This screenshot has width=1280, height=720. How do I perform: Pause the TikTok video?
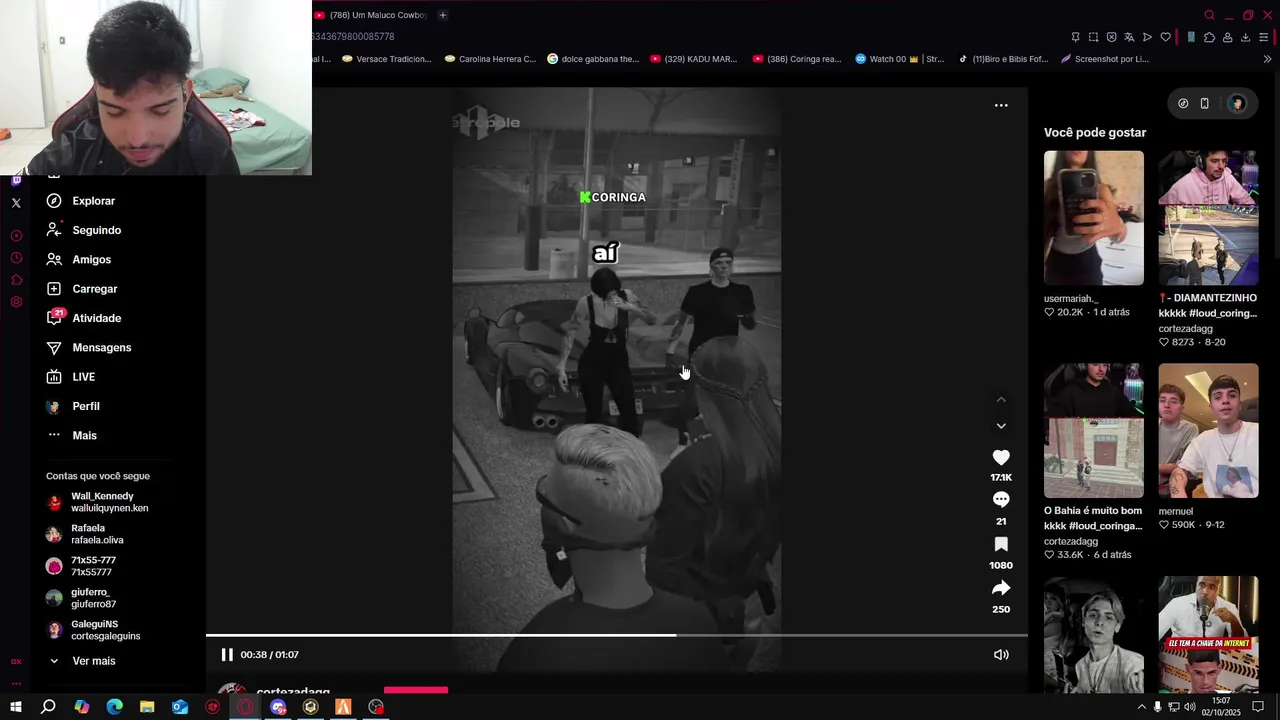point(227,655)
